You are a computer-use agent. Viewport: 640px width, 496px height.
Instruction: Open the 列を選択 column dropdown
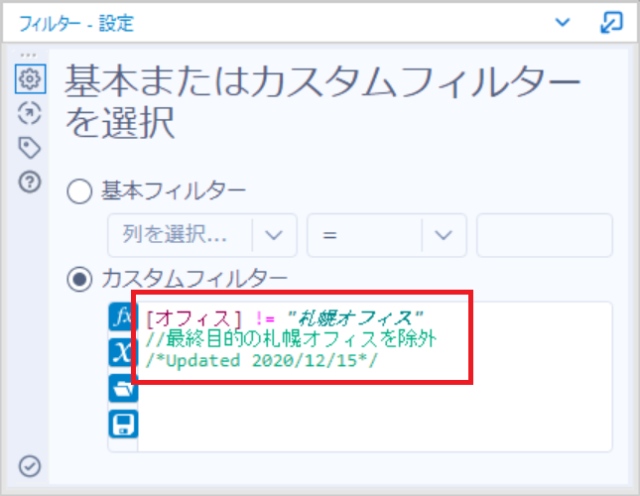click(x=202, y=235)
